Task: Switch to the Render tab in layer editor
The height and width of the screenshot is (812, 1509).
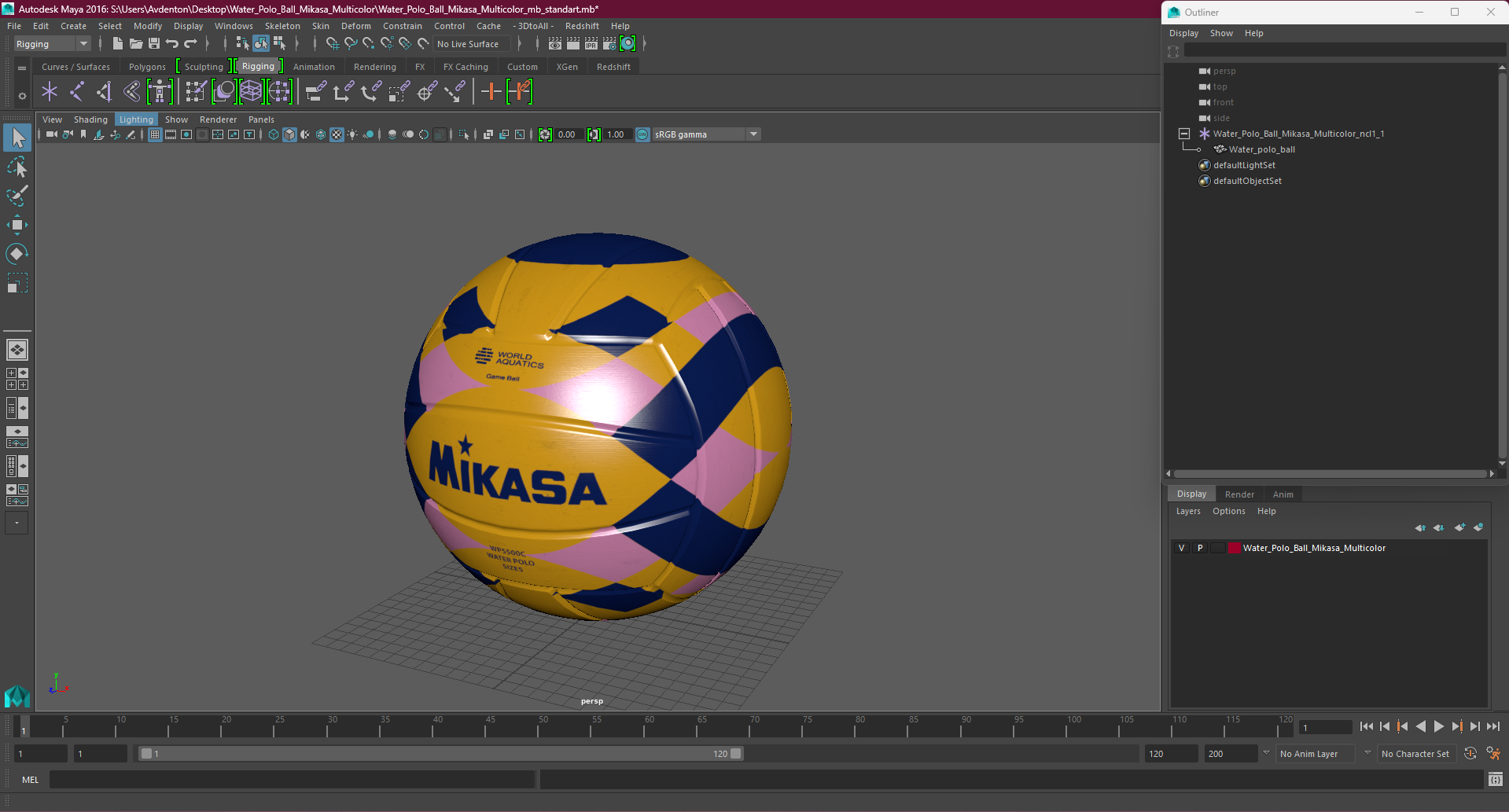Action: [x=1239, y=494]
